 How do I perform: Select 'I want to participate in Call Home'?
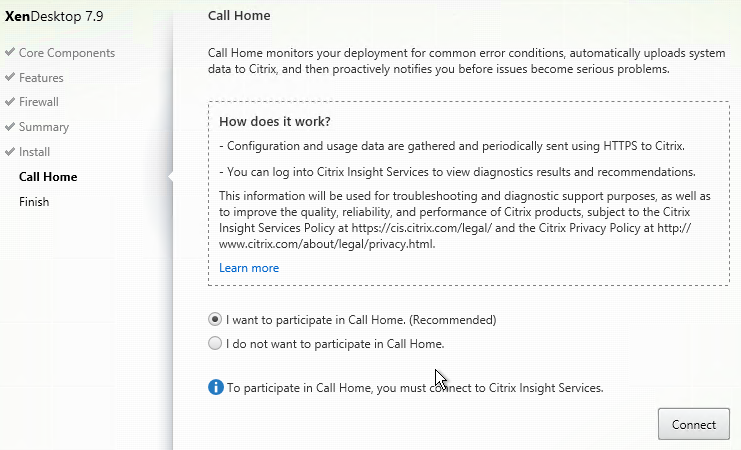[215, 319]
